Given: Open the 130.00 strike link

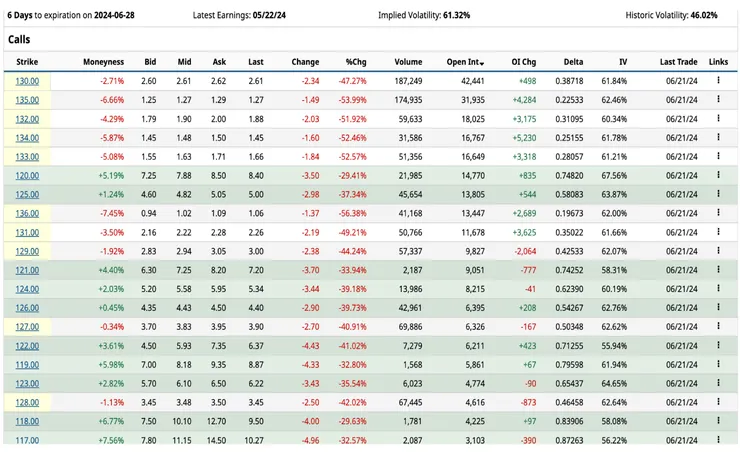Looking at the screenshot, I should (27, 80).
